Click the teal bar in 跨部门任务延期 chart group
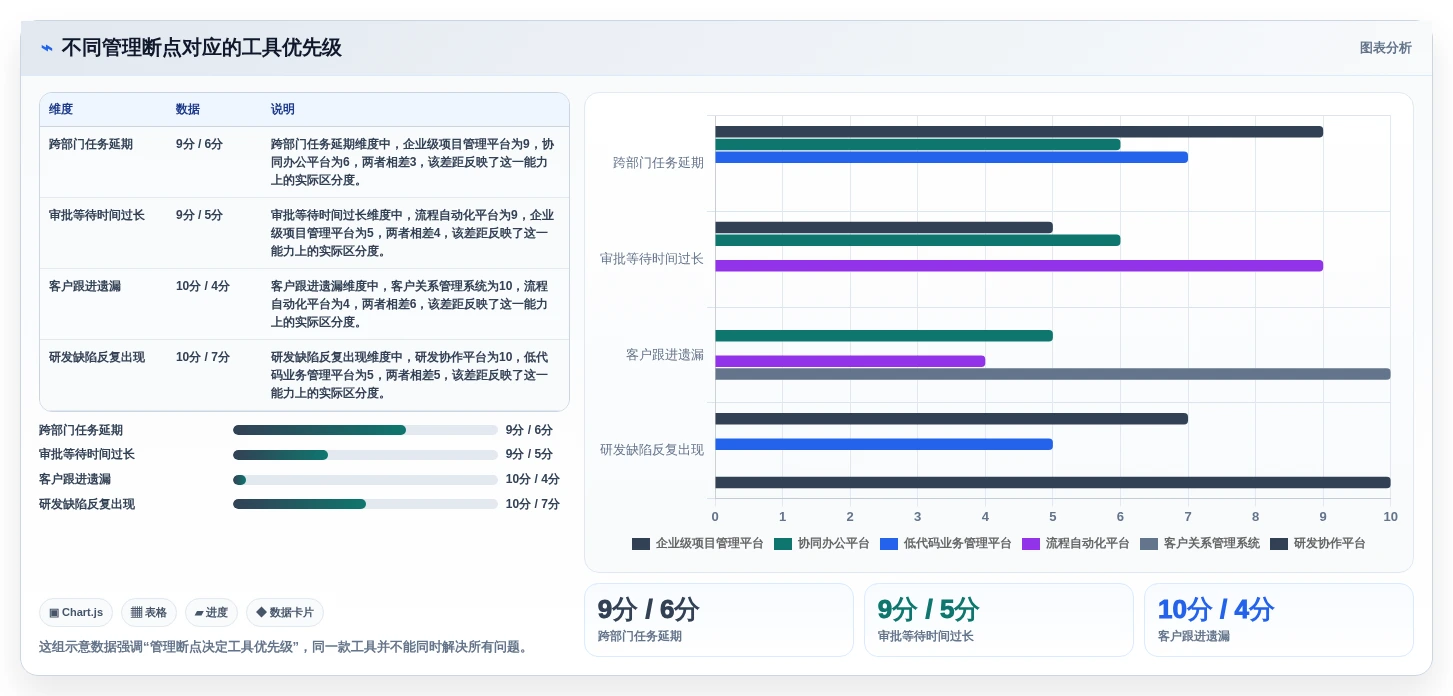Image resolution: width=1453 pixels, height=696 pixels. click(917, 145)
